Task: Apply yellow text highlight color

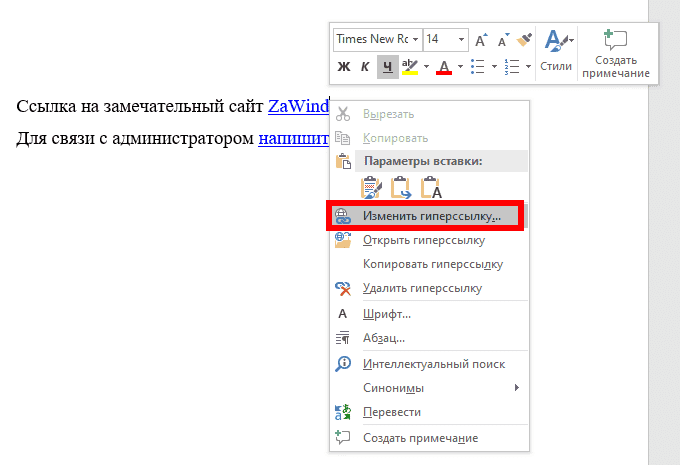Action: pos(409,67)
